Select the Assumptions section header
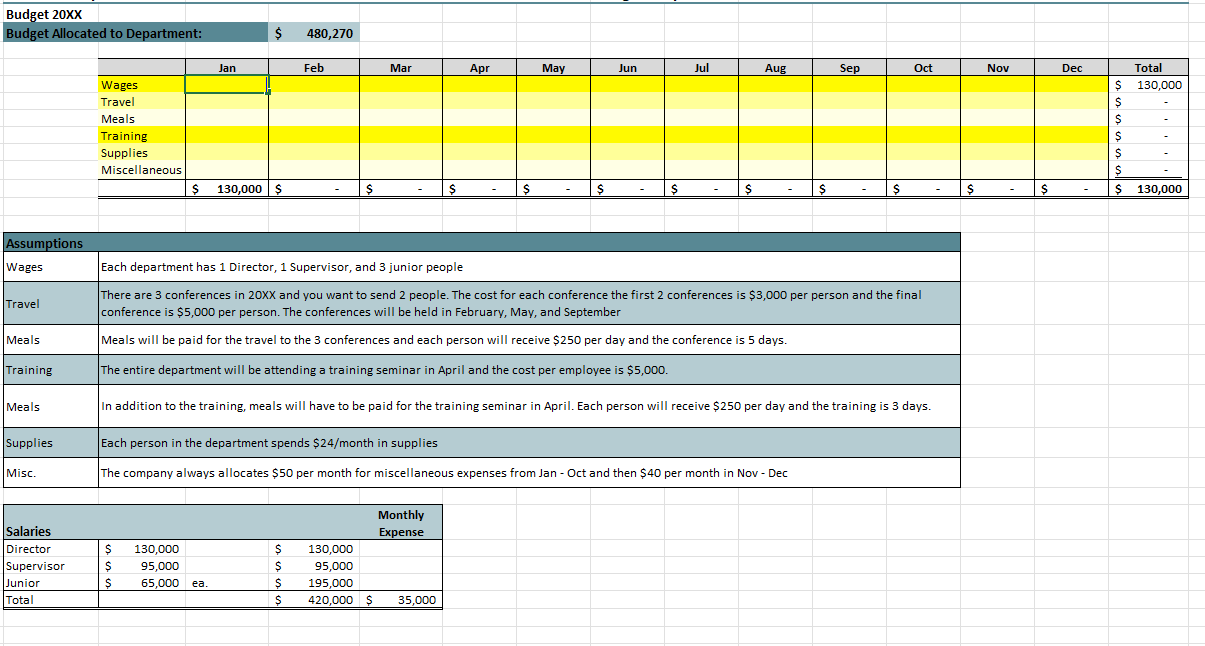 click(x=481, y=243)
